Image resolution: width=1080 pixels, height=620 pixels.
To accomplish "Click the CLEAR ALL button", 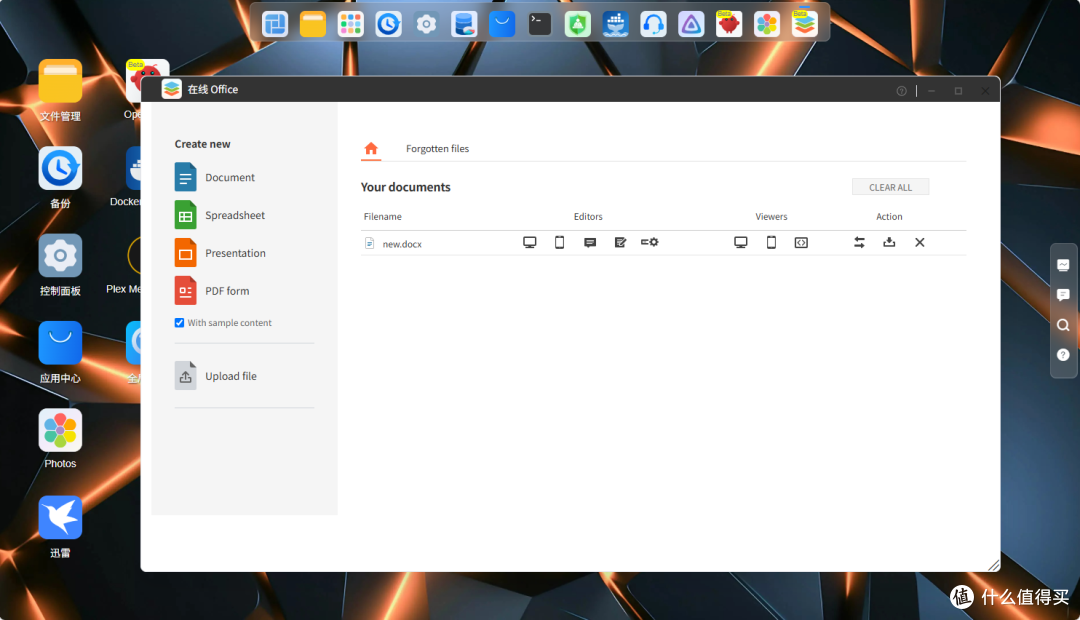I will click(890, 187).
